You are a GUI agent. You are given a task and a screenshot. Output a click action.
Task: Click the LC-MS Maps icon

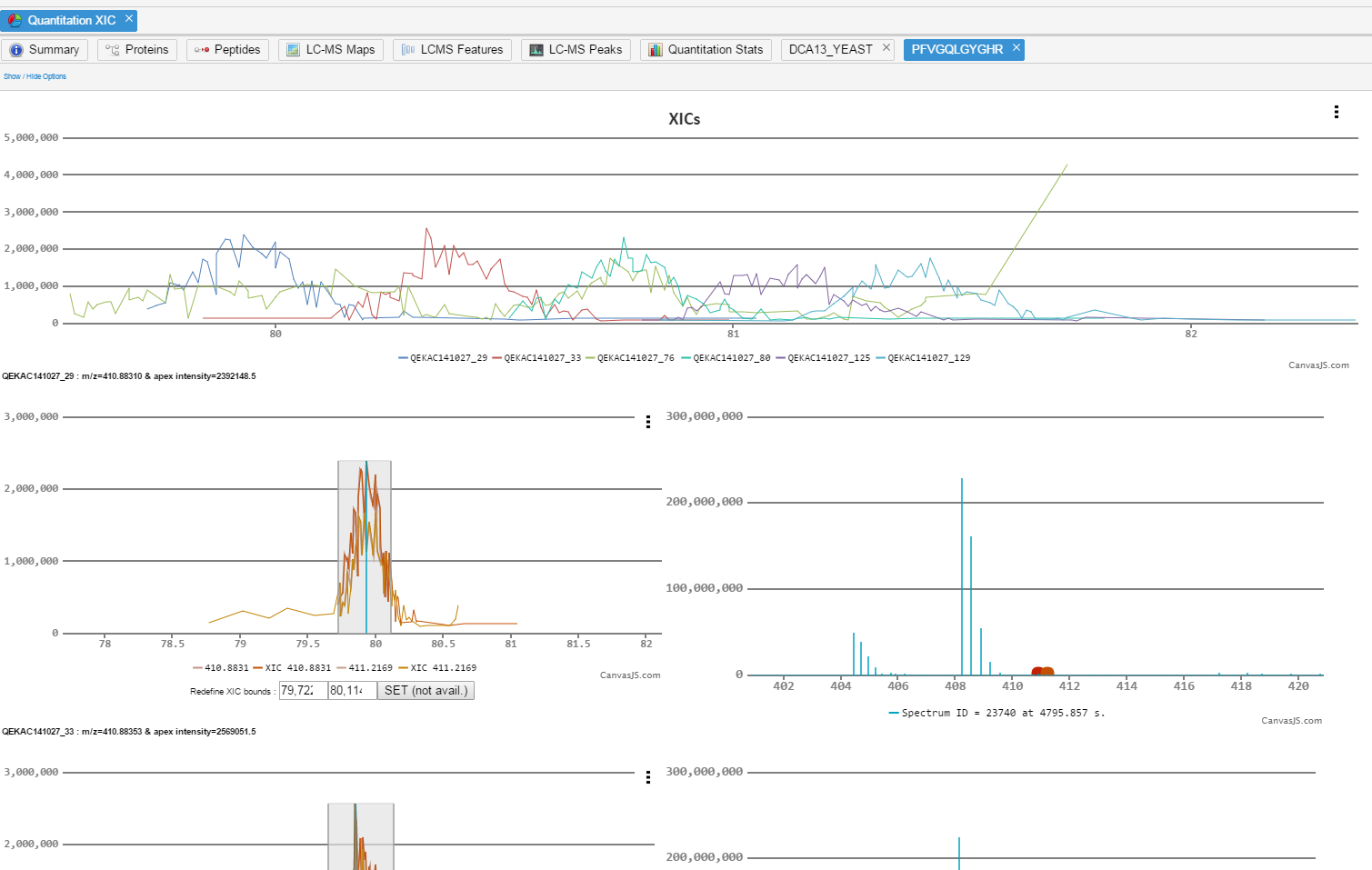click(294, 50)
